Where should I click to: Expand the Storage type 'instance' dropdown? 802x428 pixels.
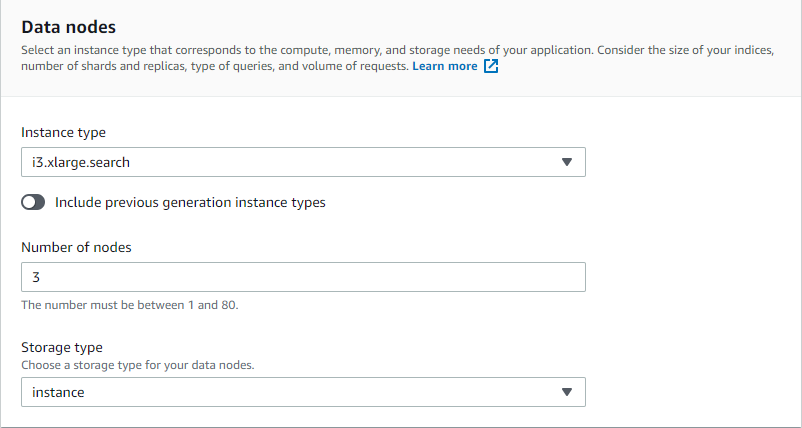pos(303,392)
